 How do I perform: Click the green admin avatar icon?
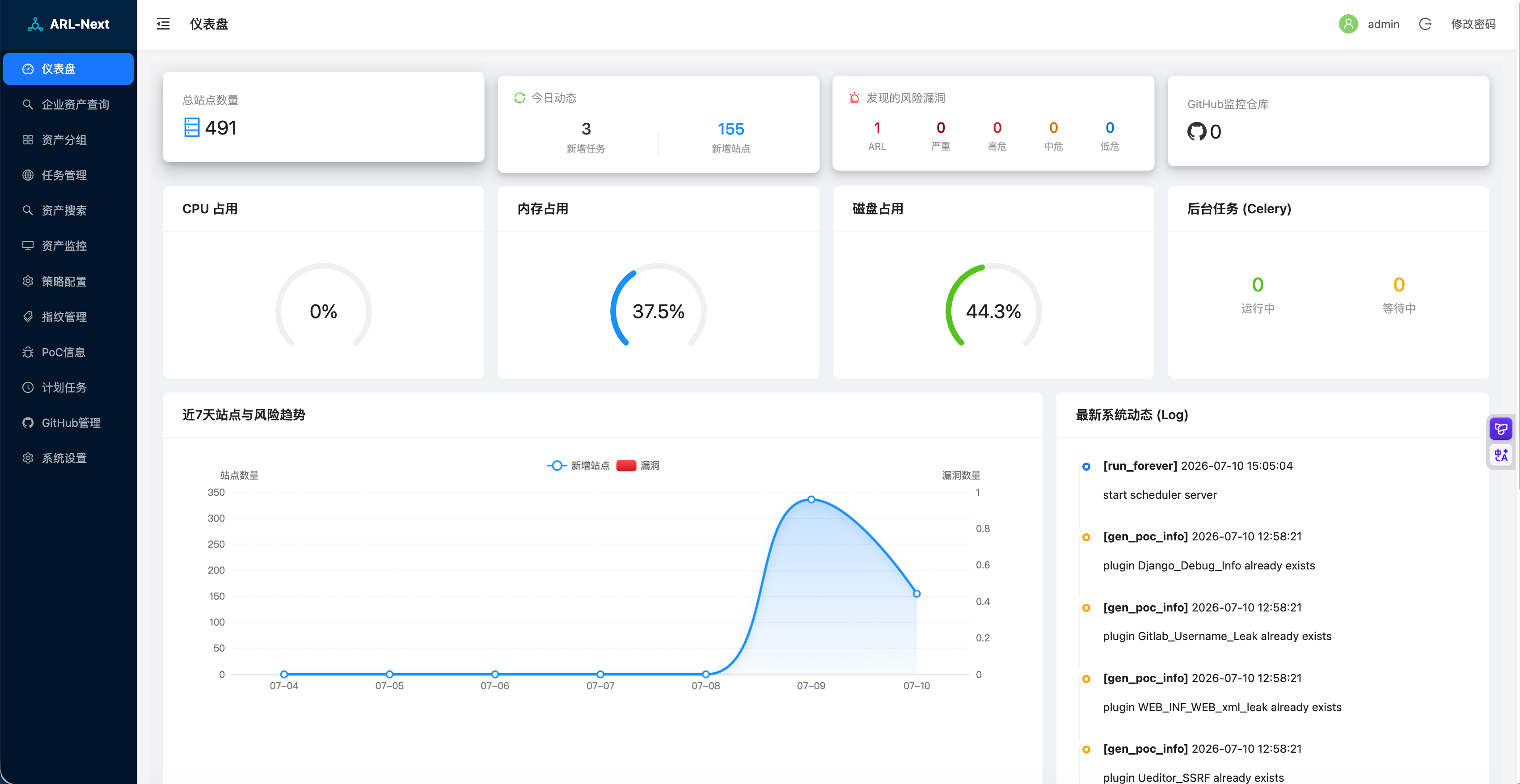1348,24
